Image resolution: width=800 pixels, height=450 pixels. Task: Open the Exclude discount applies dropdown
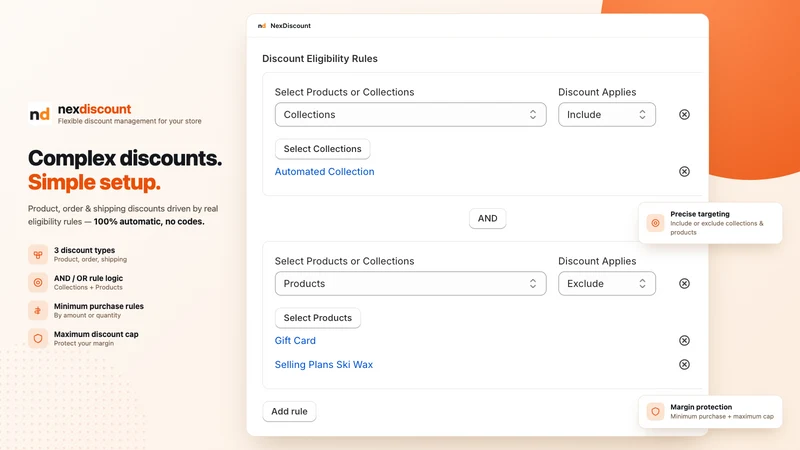point(607,283)
